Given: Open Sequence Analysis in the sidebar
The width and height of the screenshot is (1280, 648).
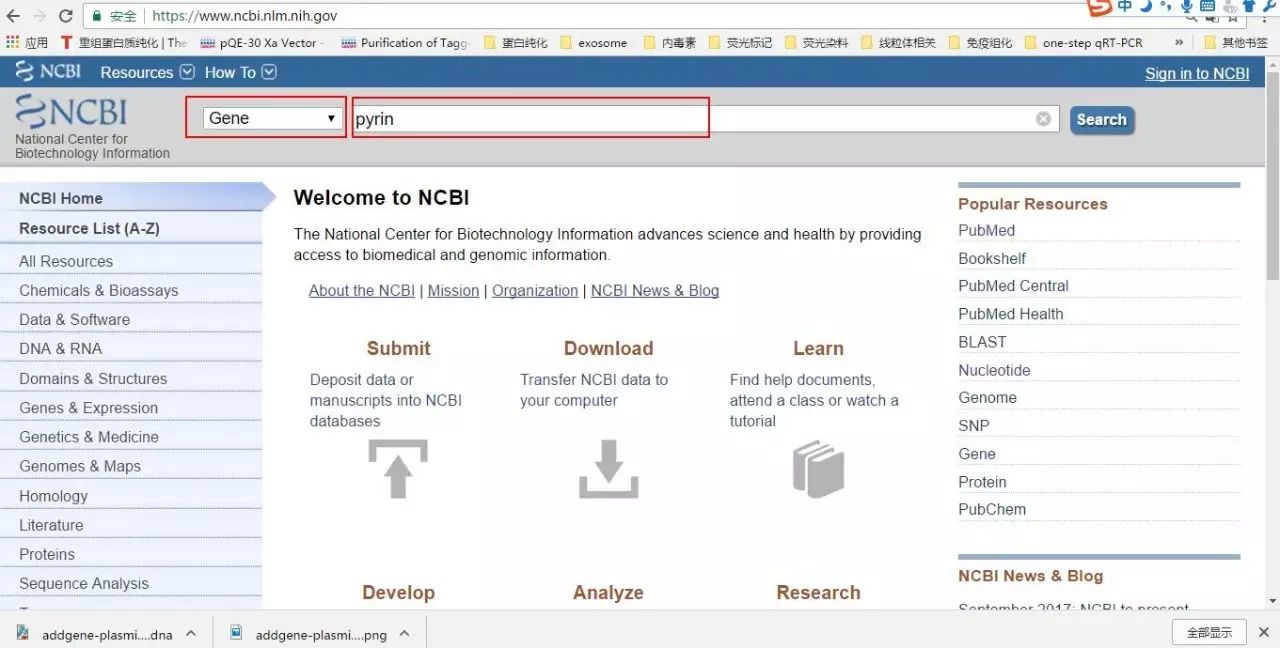Looking at the screenshot, I should point(84,583).
